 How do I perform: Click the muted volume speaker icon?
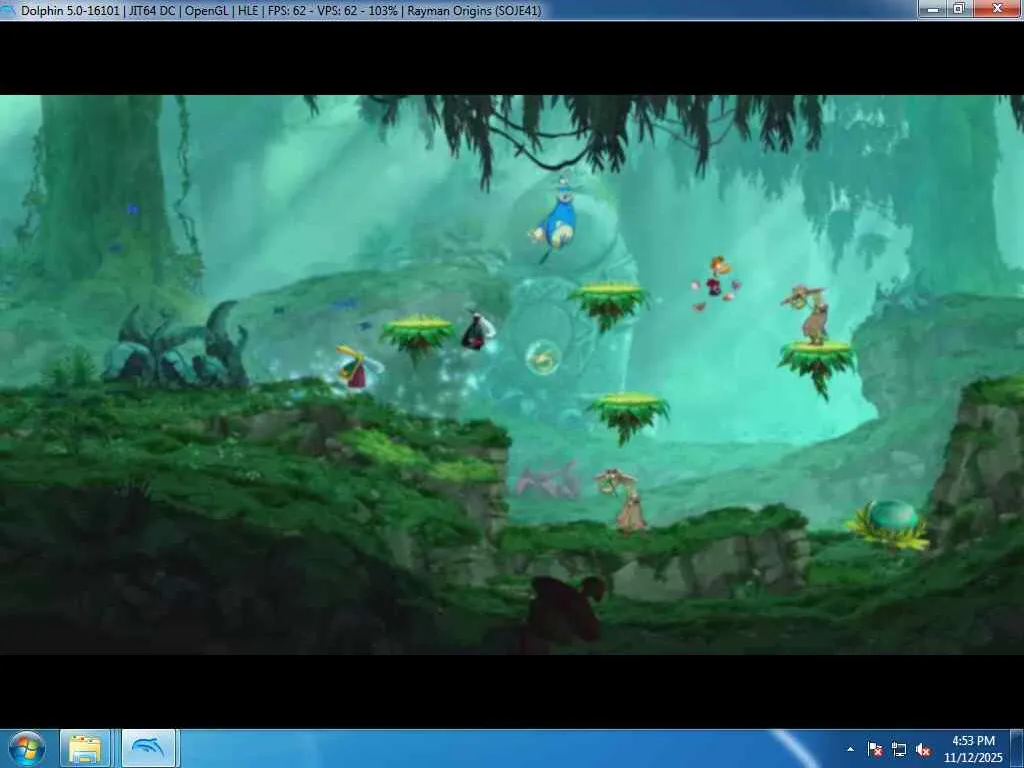[923, 749]
